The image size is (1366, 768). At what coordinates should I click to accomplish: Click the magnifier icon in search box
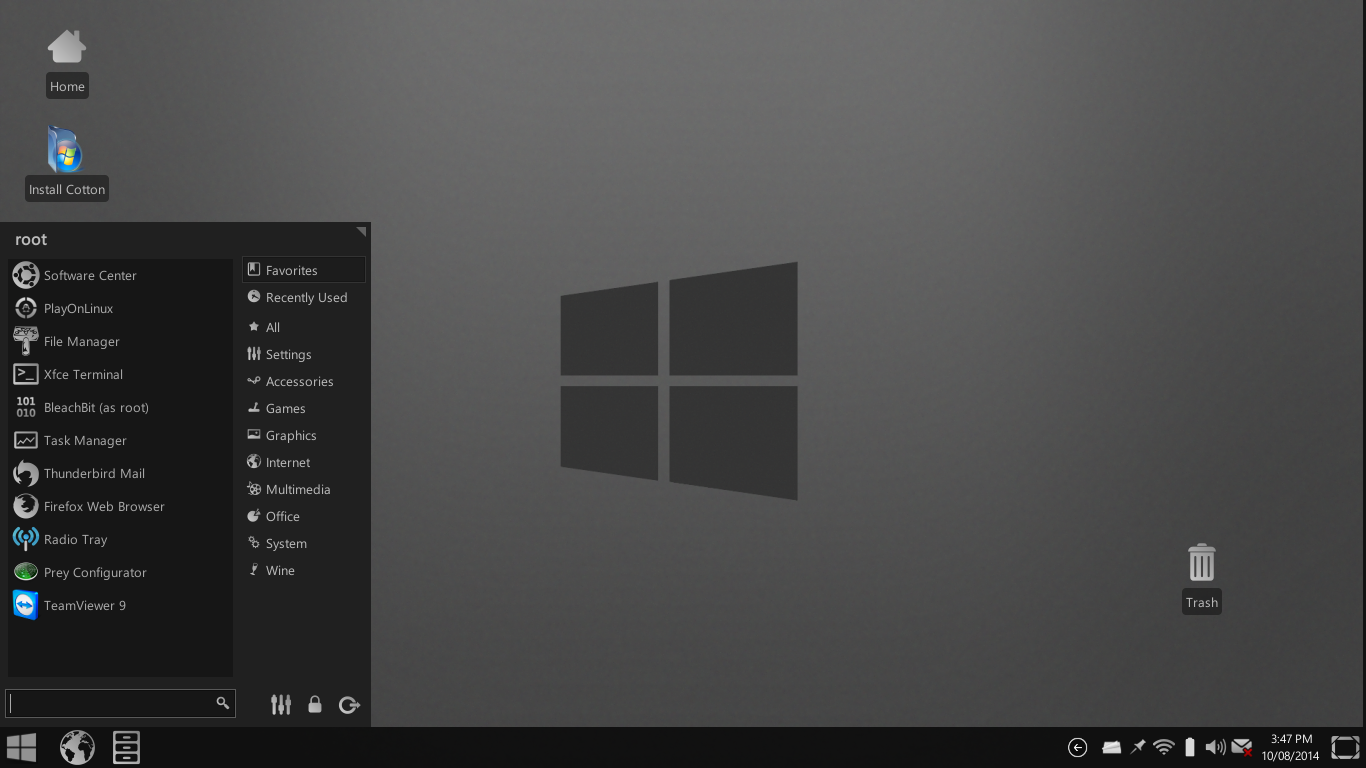(x=223, y=703)
